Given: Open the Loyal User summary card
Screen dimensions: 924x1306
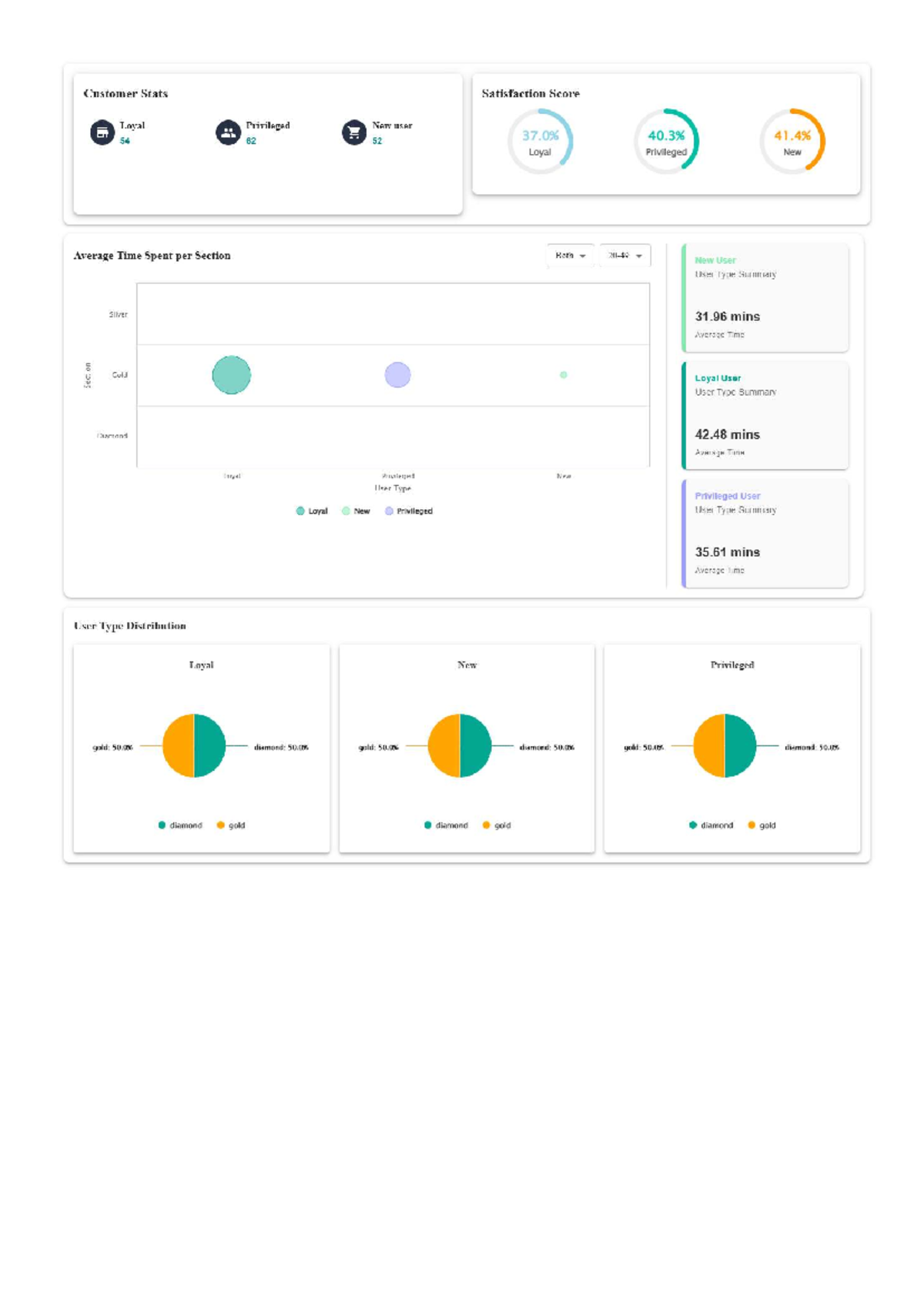Looking at the screenshot, I should 765,416.
